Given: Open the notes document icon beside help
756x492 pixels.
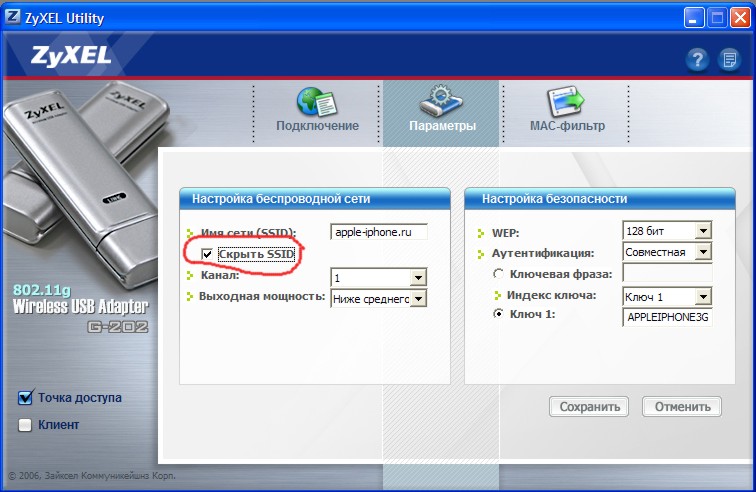Looking at the screenshot, I should [x=729, y=60].
